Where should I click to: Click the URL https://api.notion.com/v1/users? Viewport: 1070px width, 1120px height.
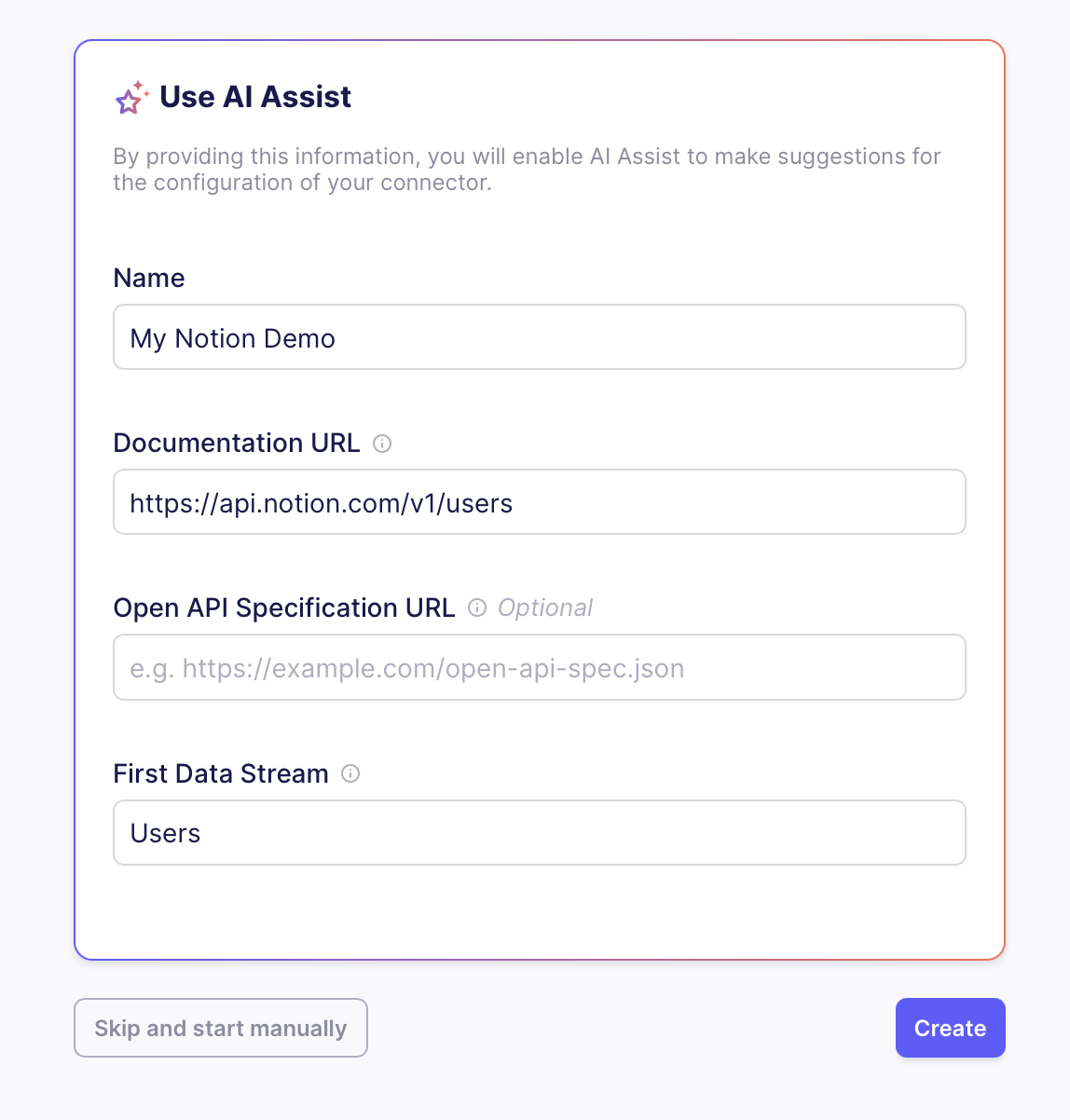322,502
